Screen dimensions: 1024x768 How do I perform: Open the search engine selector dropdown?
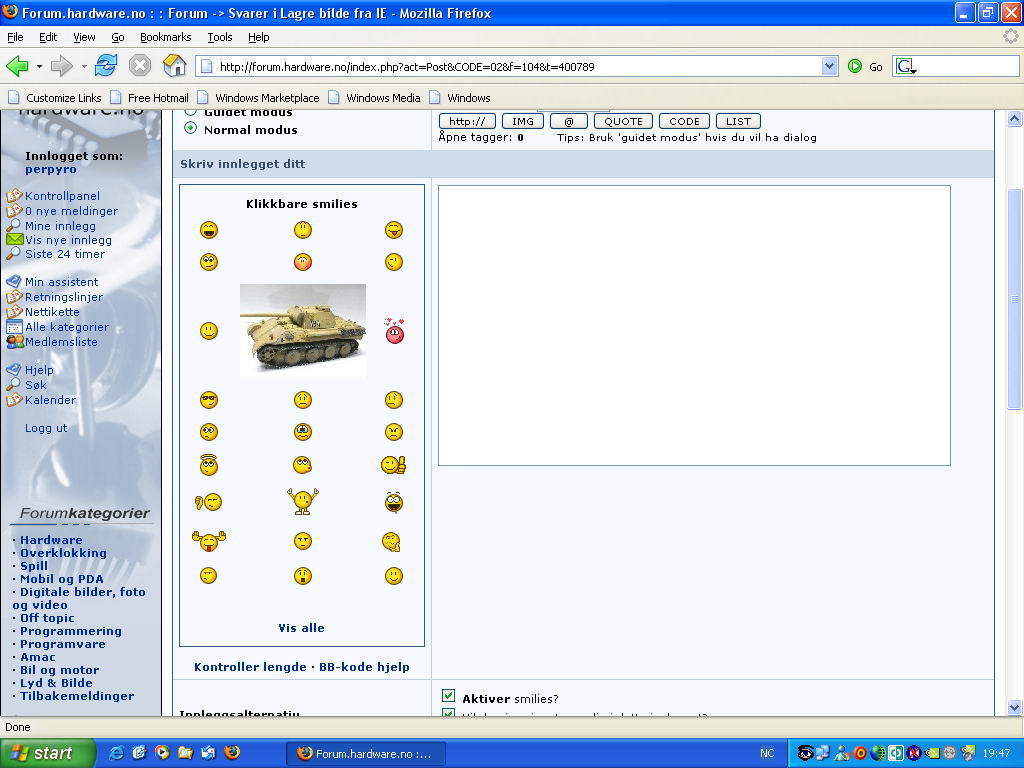coord(906,66)
